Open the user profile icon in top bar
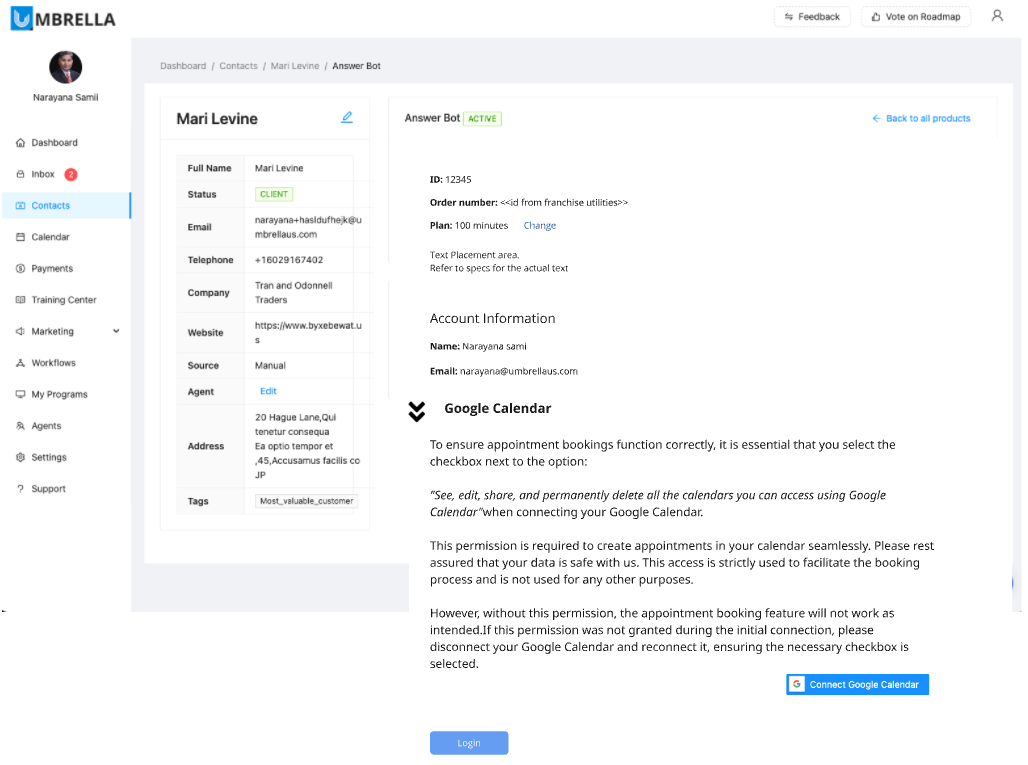1028x765 pixels. [x=997, y=16]
